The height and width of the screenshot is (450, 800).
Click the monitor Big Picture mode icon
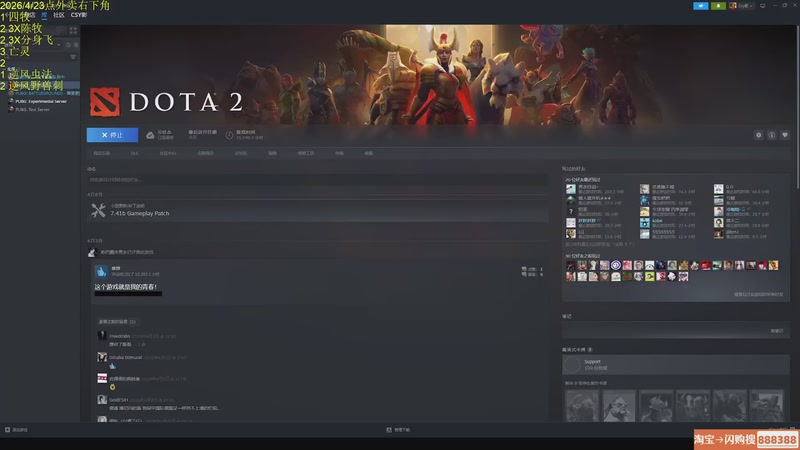point(763,6)
